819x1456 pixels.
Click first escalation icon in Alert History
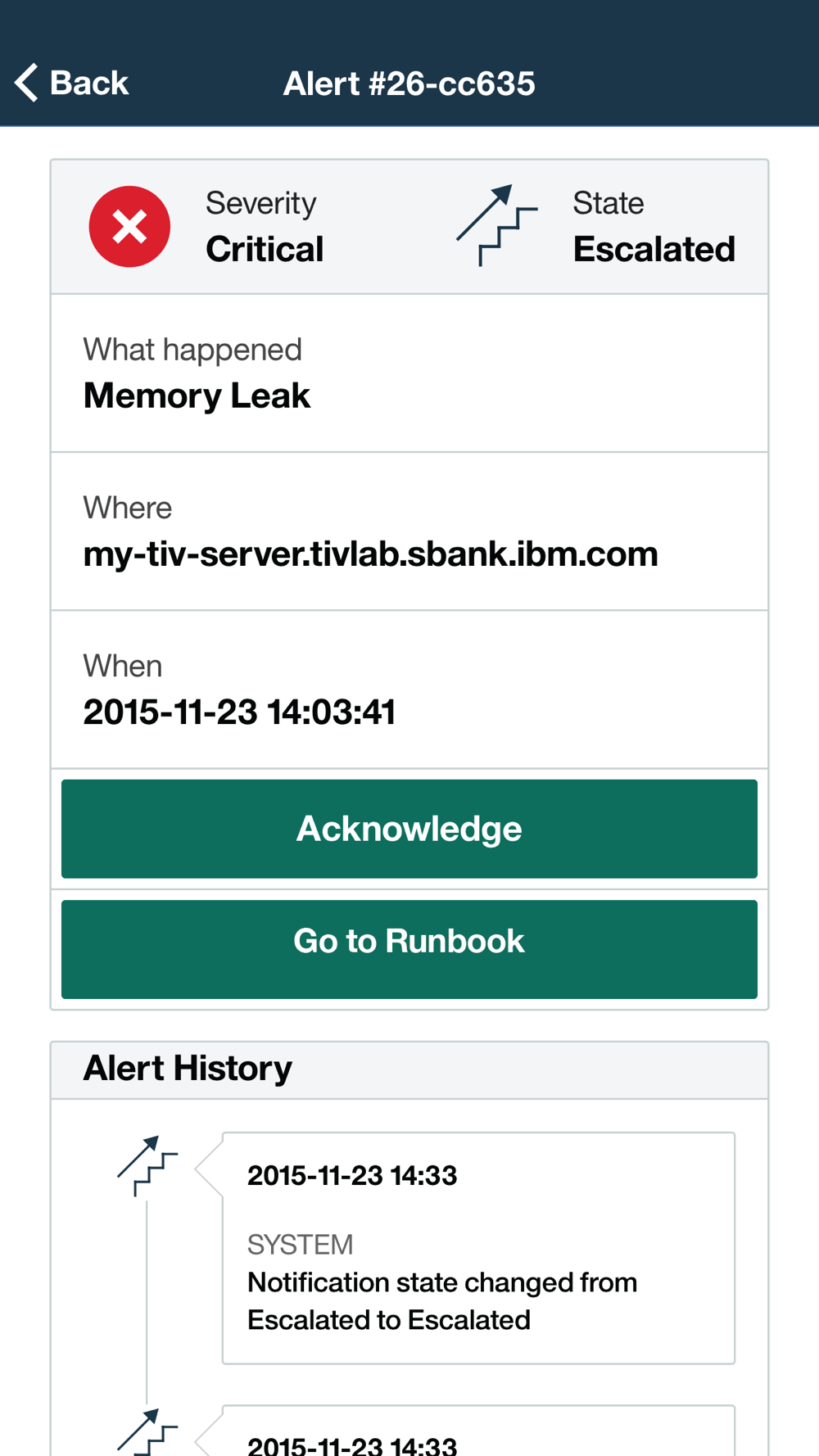click(147, 1165)
